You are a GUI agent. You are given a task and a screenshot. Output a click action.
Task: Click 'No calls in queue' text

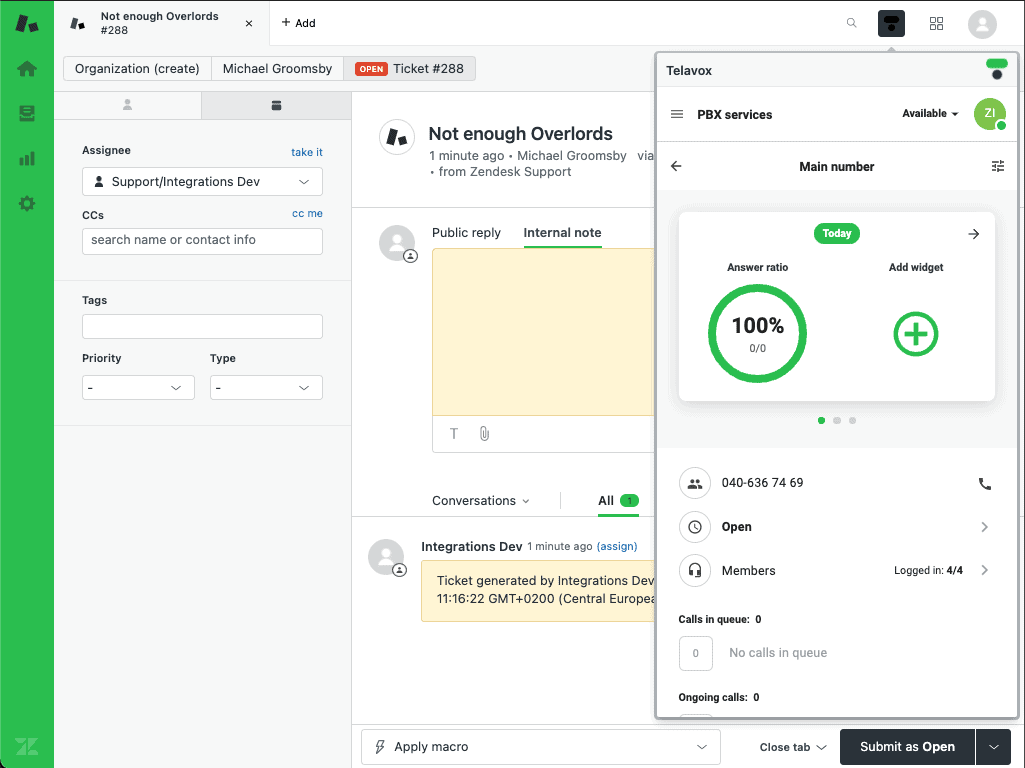click(x=778, y=653)
